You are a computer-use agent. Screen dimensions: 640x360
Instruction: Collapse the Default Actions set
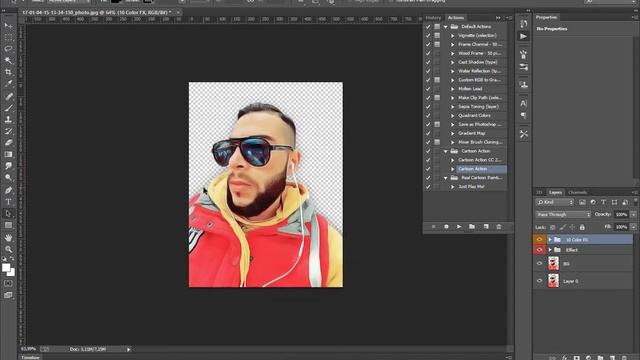pos(446,27)
